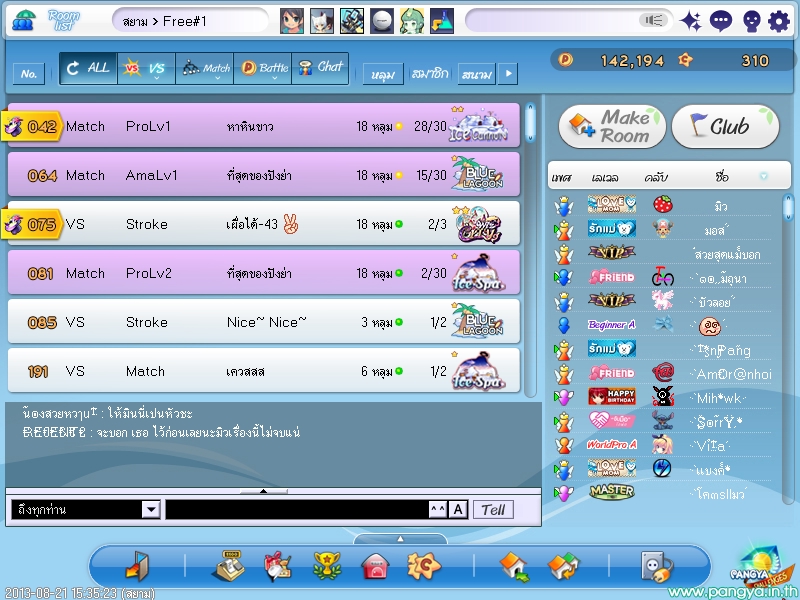Join room 191 เควสสส
800x600 pixels.
264,370
